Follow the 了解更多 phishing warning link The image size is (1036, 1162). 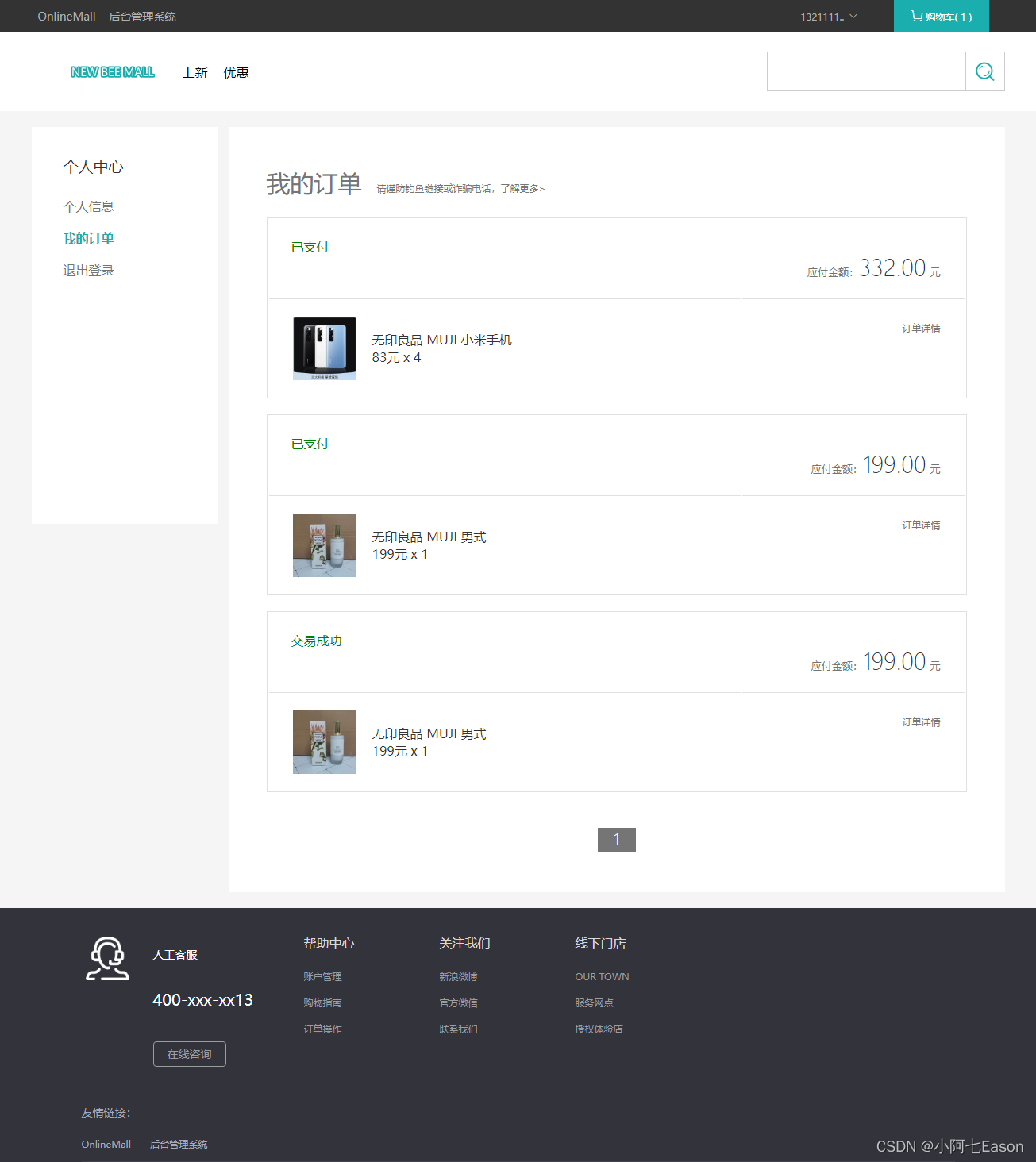[x=522, y=189]
